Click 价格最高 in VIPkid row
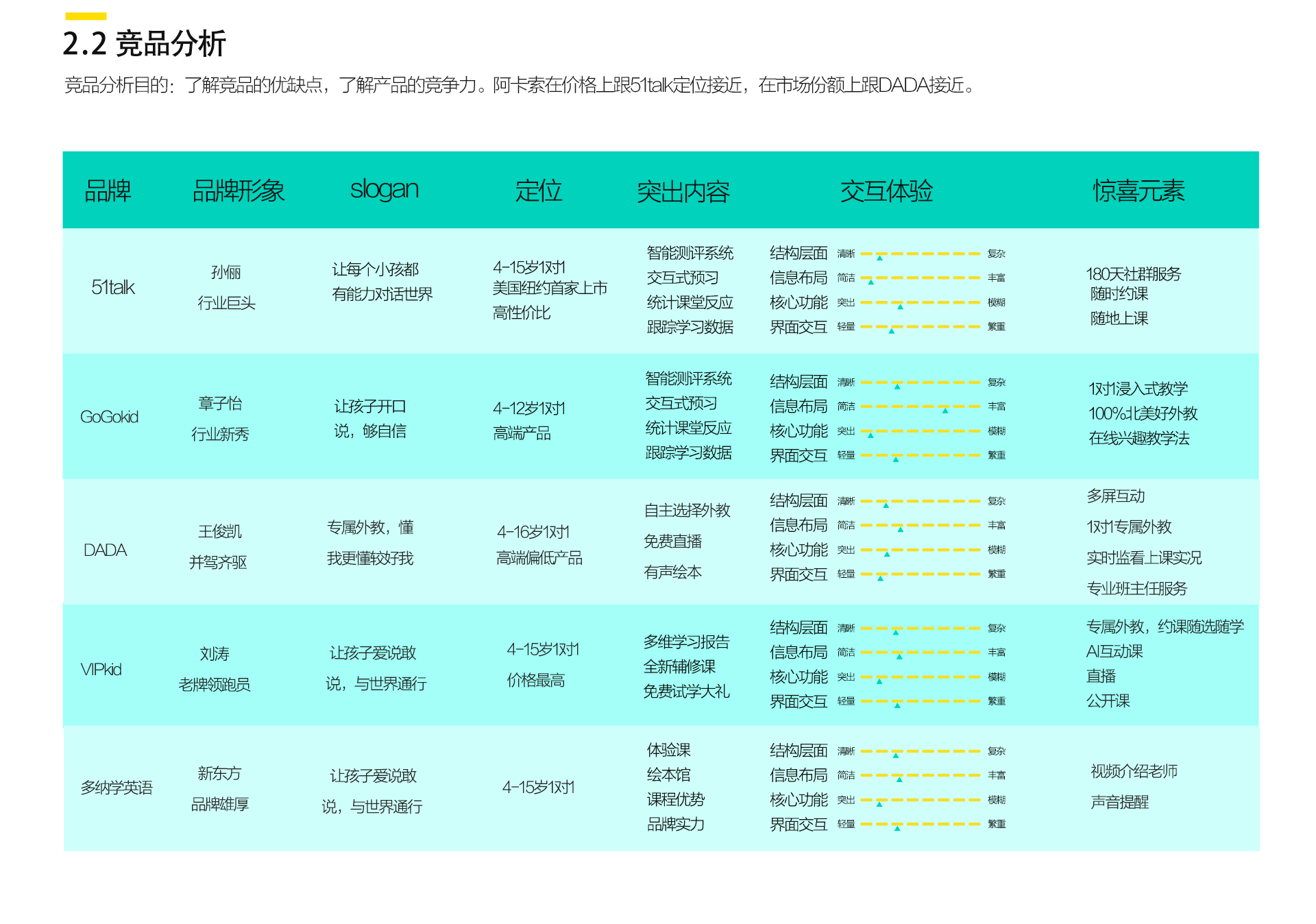Image resolution: width=1316 pixels, height=924 pixels. [535, 680]
